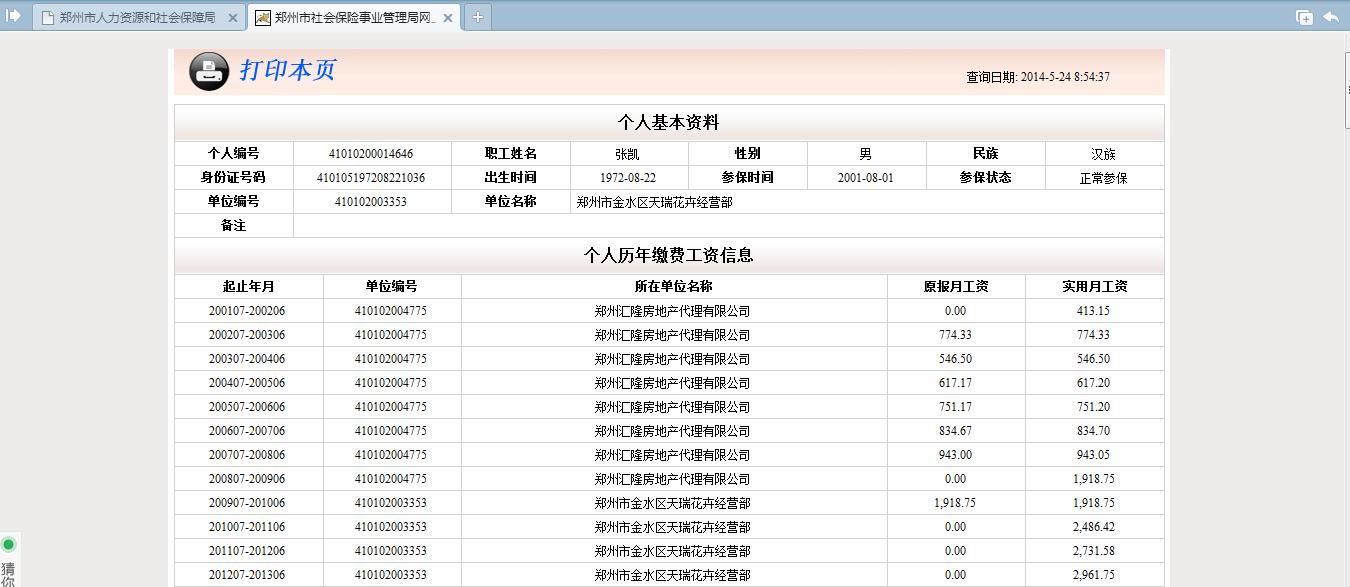
Task: Click the stacked-windows plus icon at top-right
Action: (1304, 17)
